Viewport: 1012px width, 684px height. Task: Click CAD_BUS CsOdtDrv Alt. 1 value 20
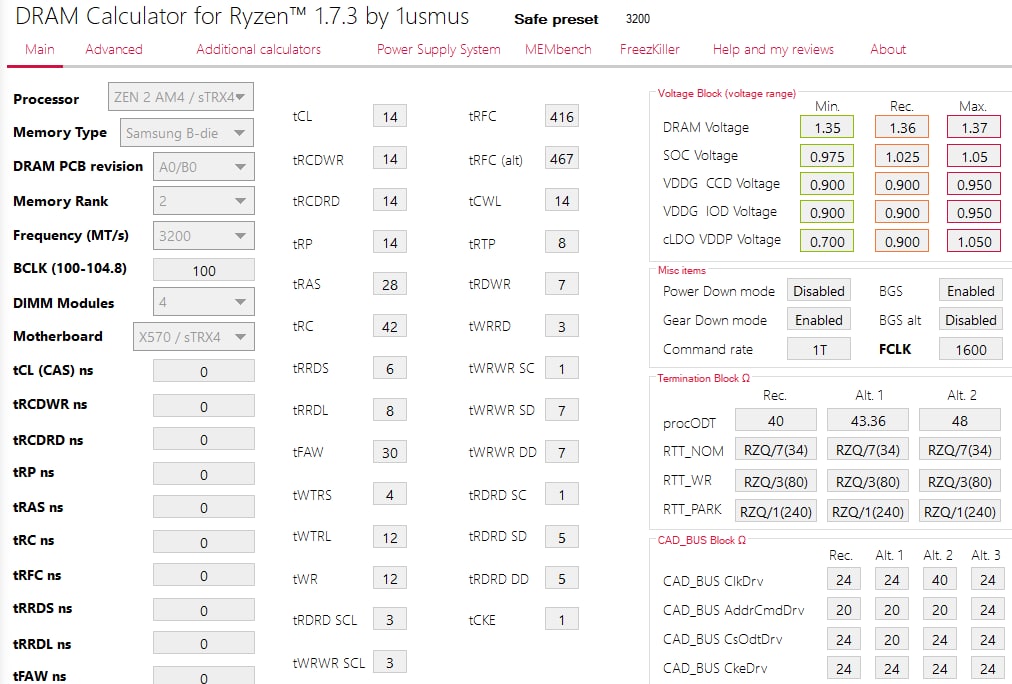892,639
